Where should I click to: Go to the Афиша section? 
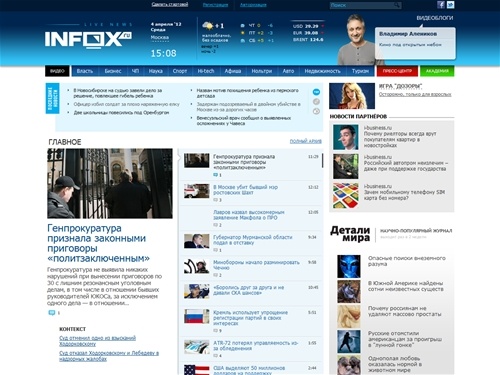pyautogui.click(x=233, y=71)
